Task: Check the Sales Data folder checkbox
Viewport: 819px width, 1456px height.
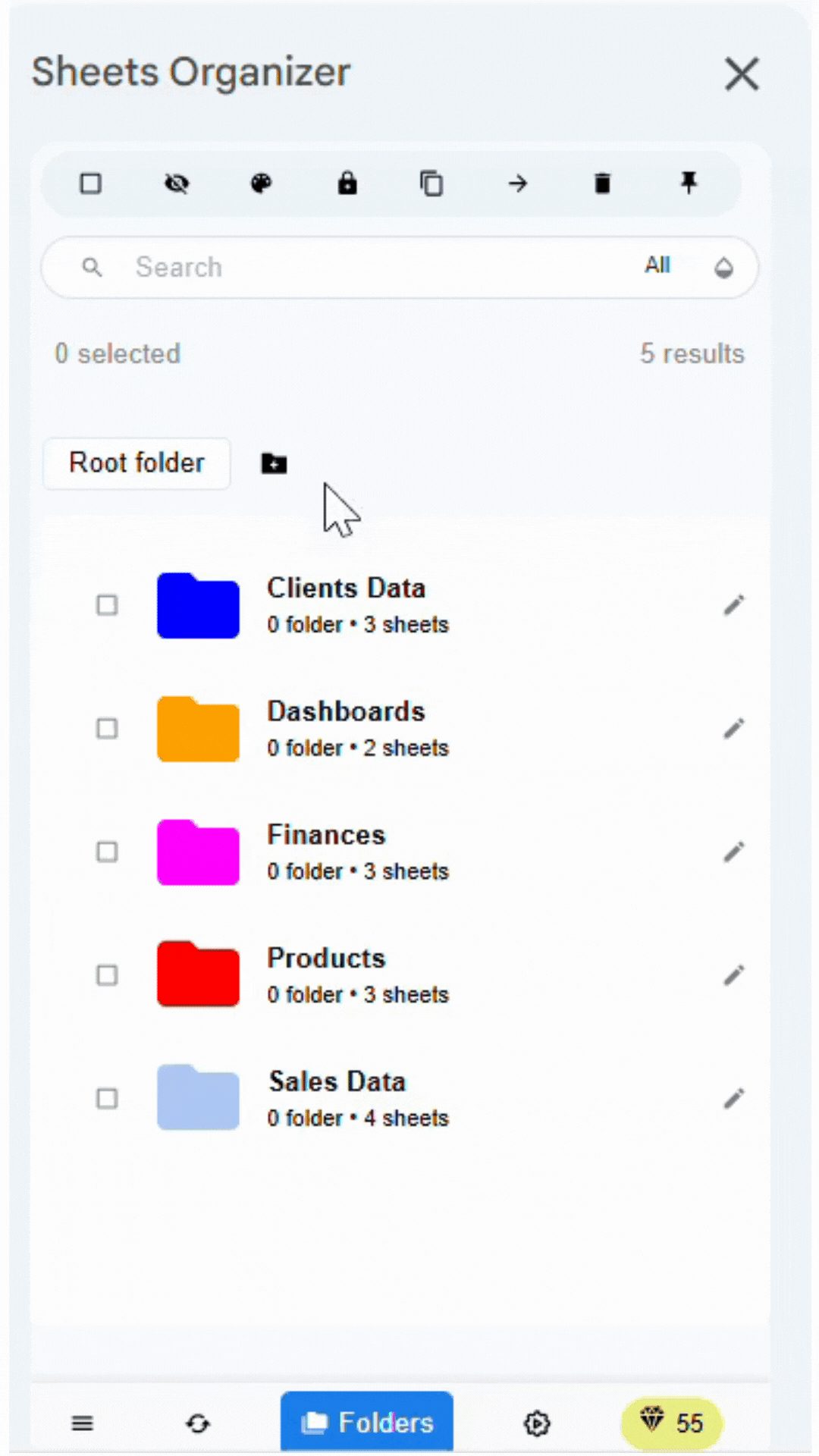Action: [x=106, y=1098]
